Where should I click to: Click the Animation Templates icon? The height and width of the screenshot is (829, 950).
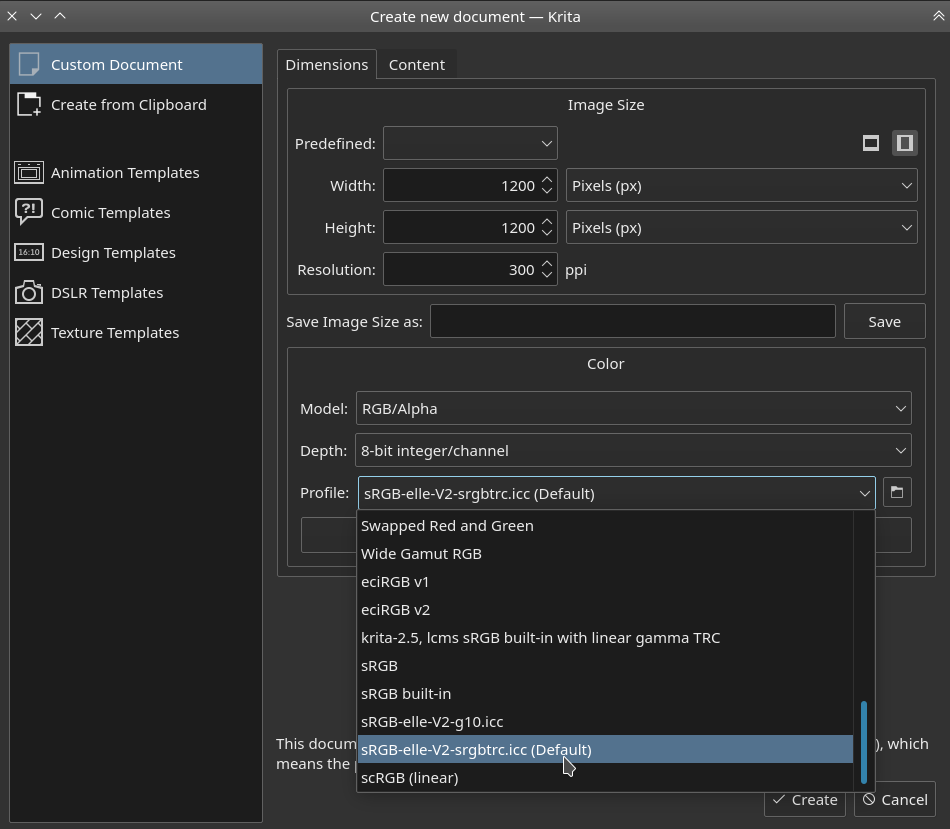29,173
